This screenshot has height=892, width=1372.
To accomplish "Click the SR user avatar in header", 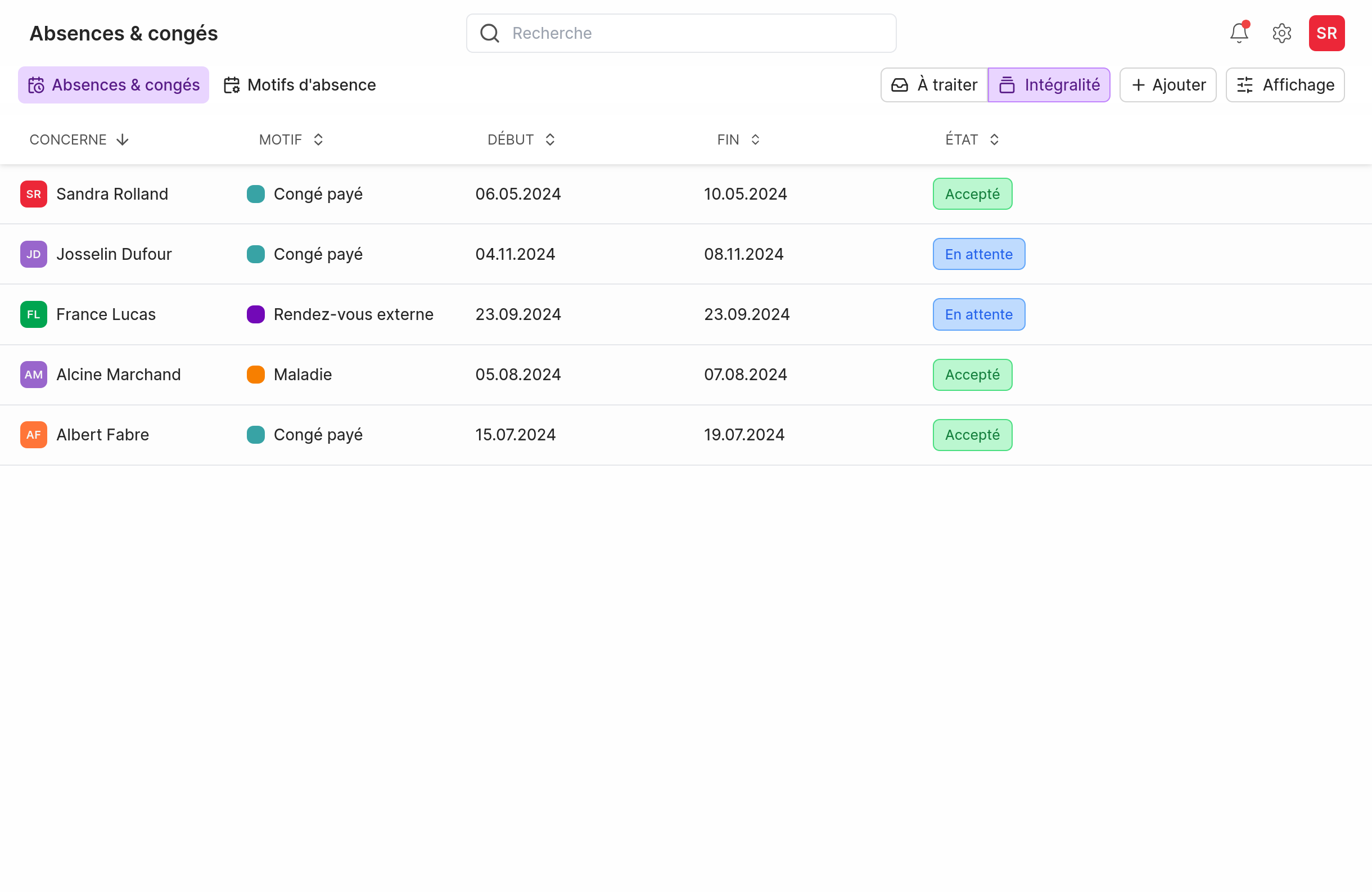I will [x=1326, y=33].
